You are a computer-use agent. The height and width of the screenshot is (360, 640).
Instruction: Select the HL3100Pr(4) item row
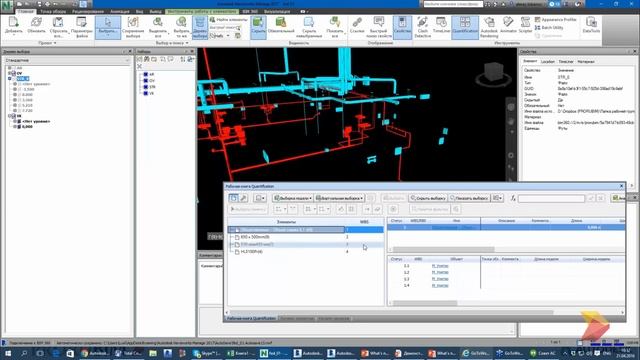click(306, 252)
